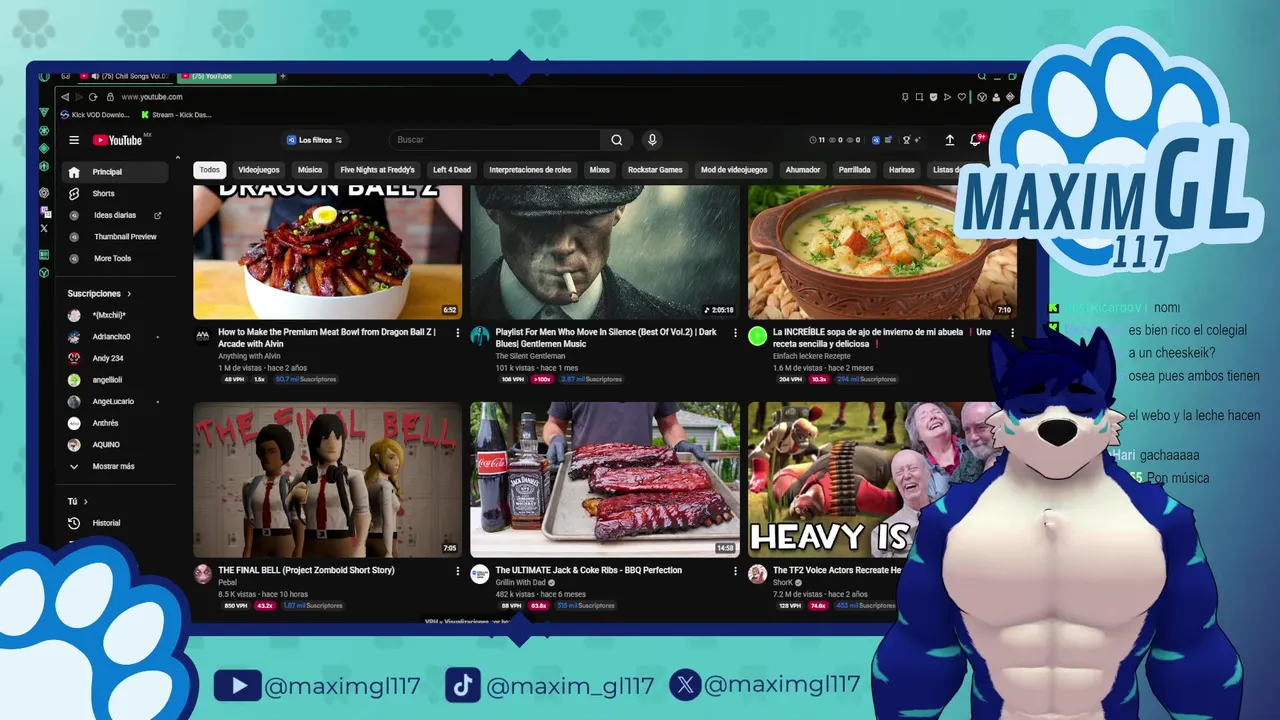This screenshot has height=720, width=1280.
Task: Open the notifications bell
Action: tap(974, 140)
